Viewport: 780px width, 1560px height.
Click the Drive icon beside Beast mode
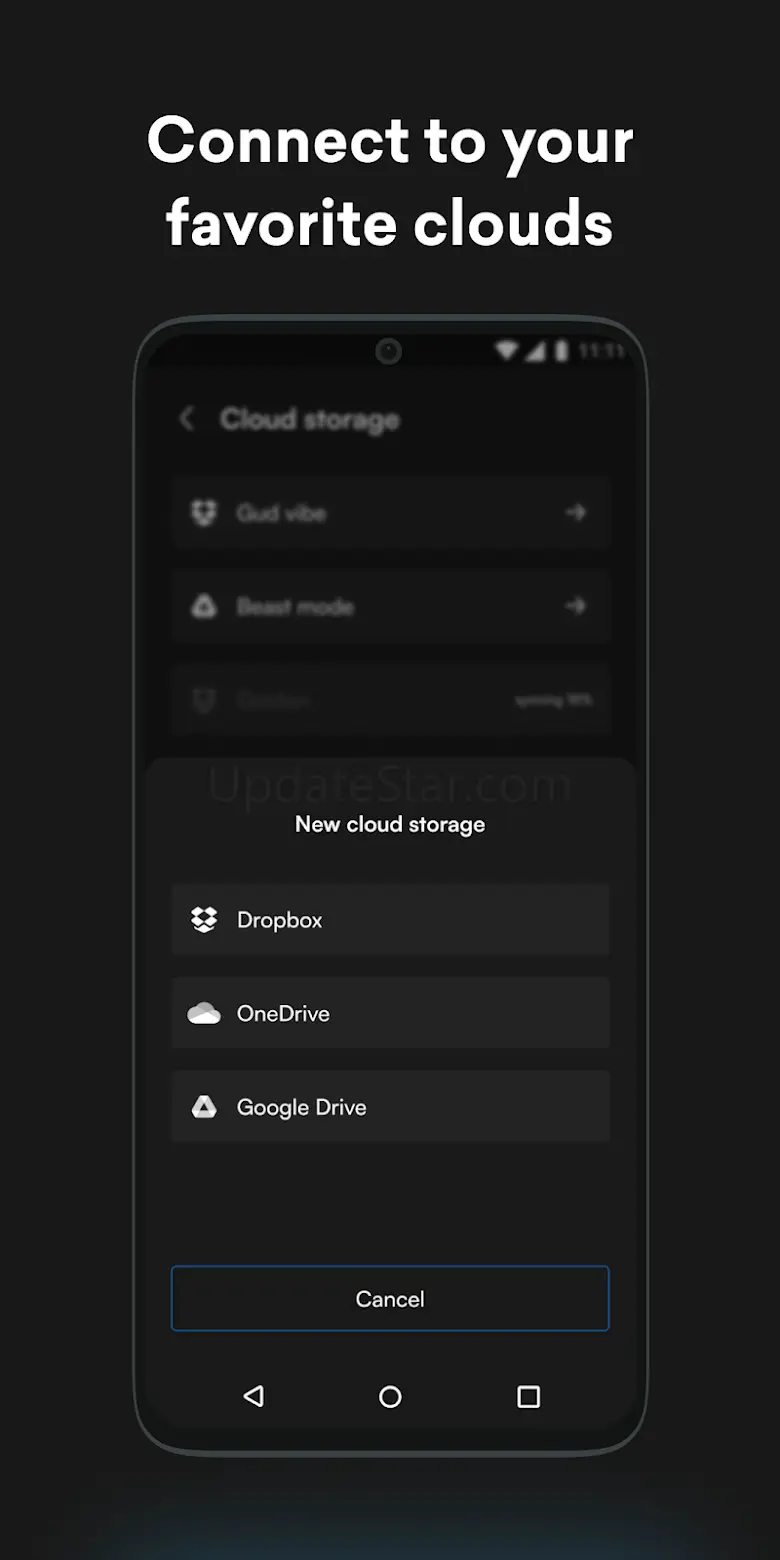click(x=204, y=607)
